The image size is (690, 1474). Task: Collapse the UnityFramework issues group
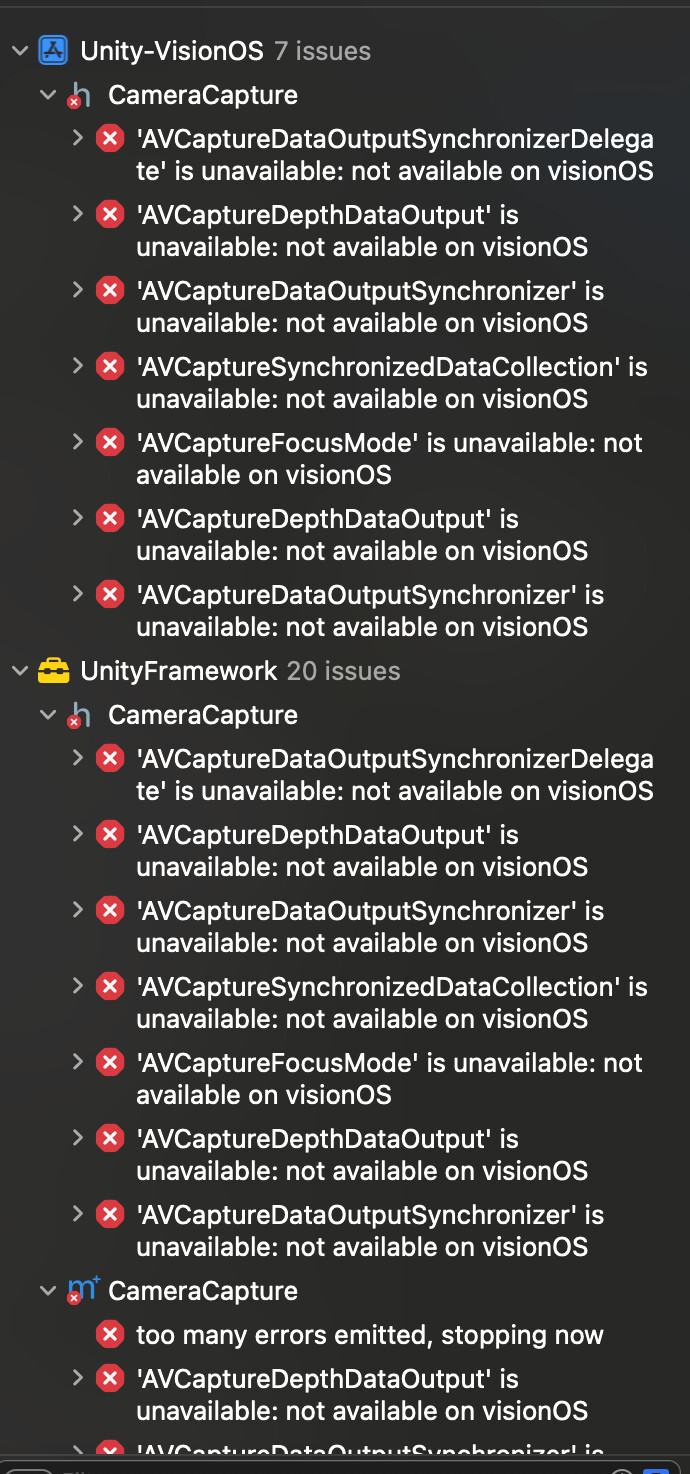pos(20,670)
